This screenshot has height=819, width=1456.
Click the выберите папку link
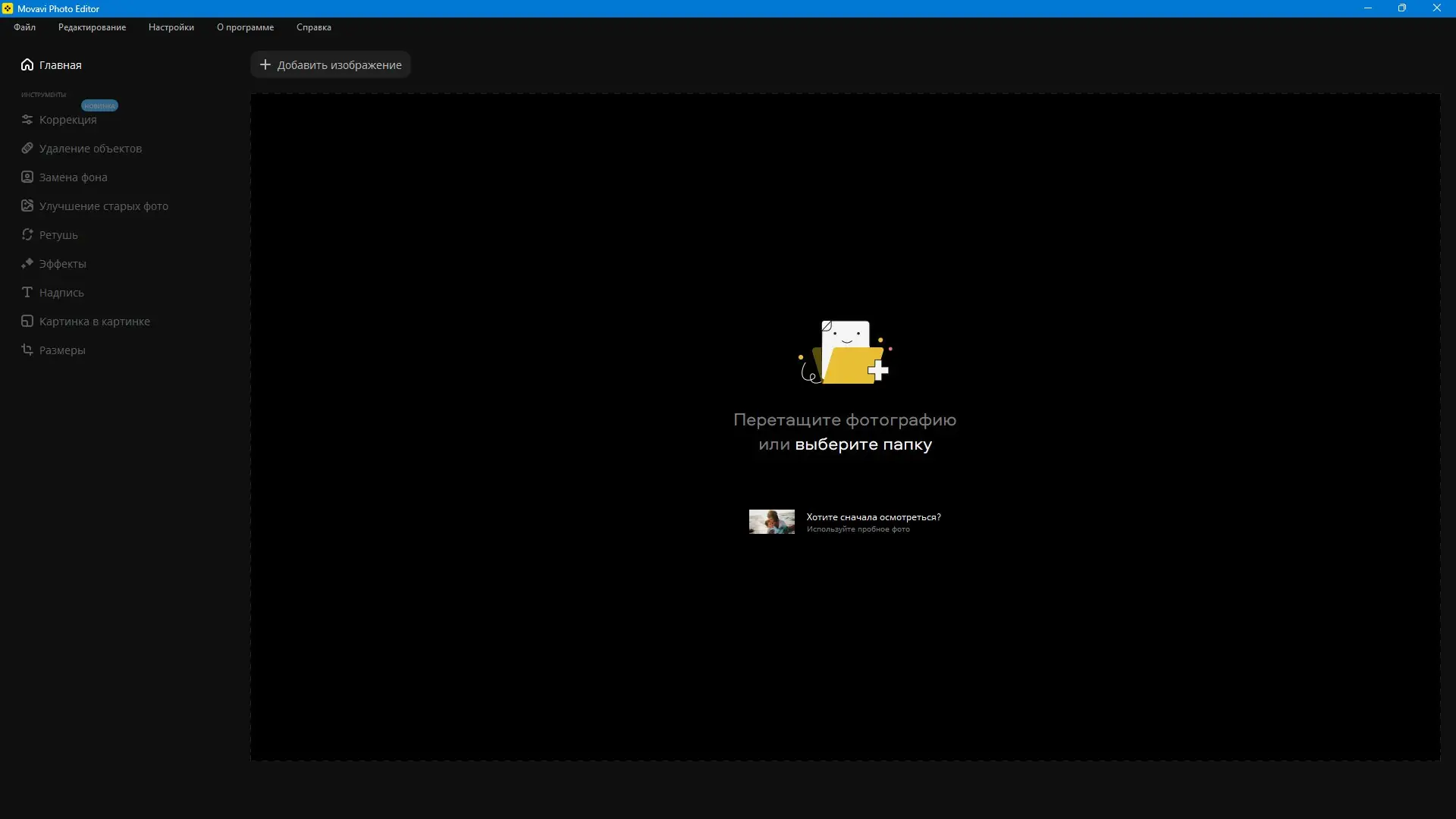pos(863,444)
